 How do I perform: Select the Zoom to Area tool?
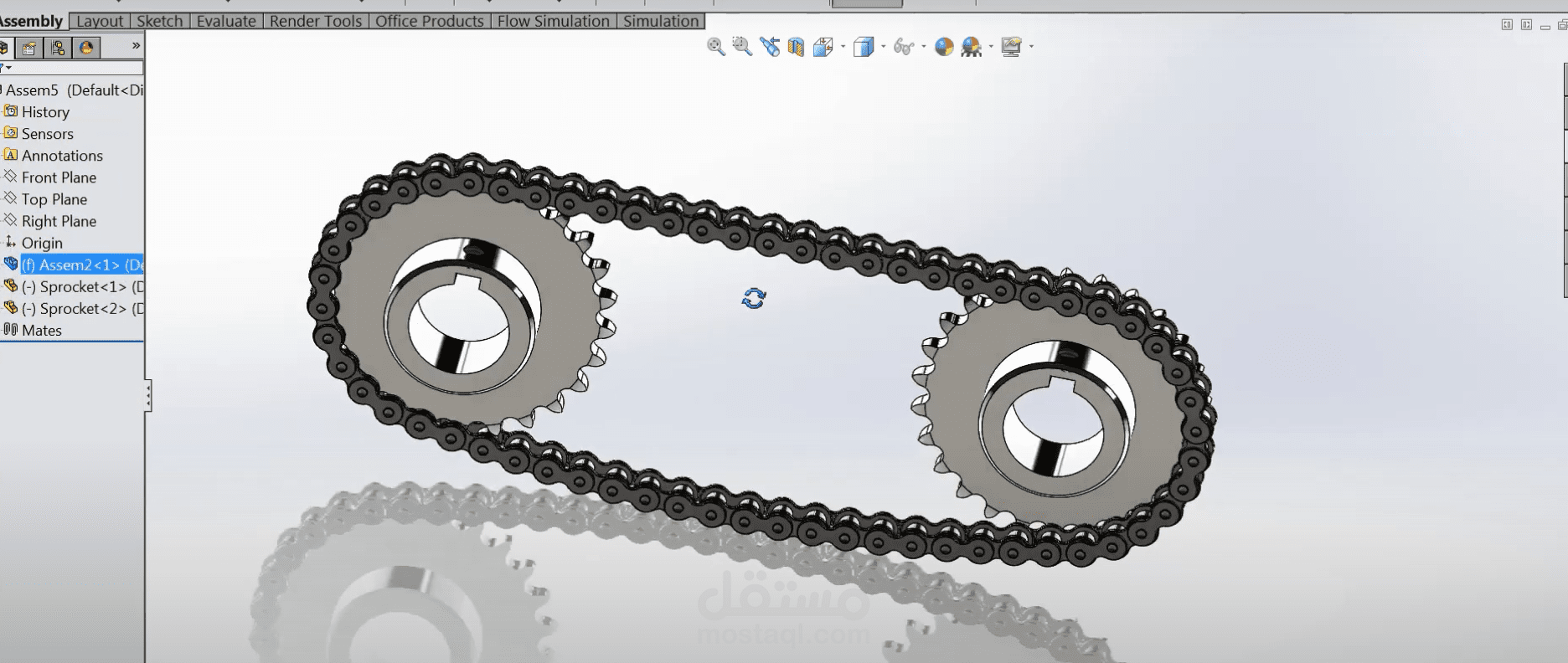742,47
